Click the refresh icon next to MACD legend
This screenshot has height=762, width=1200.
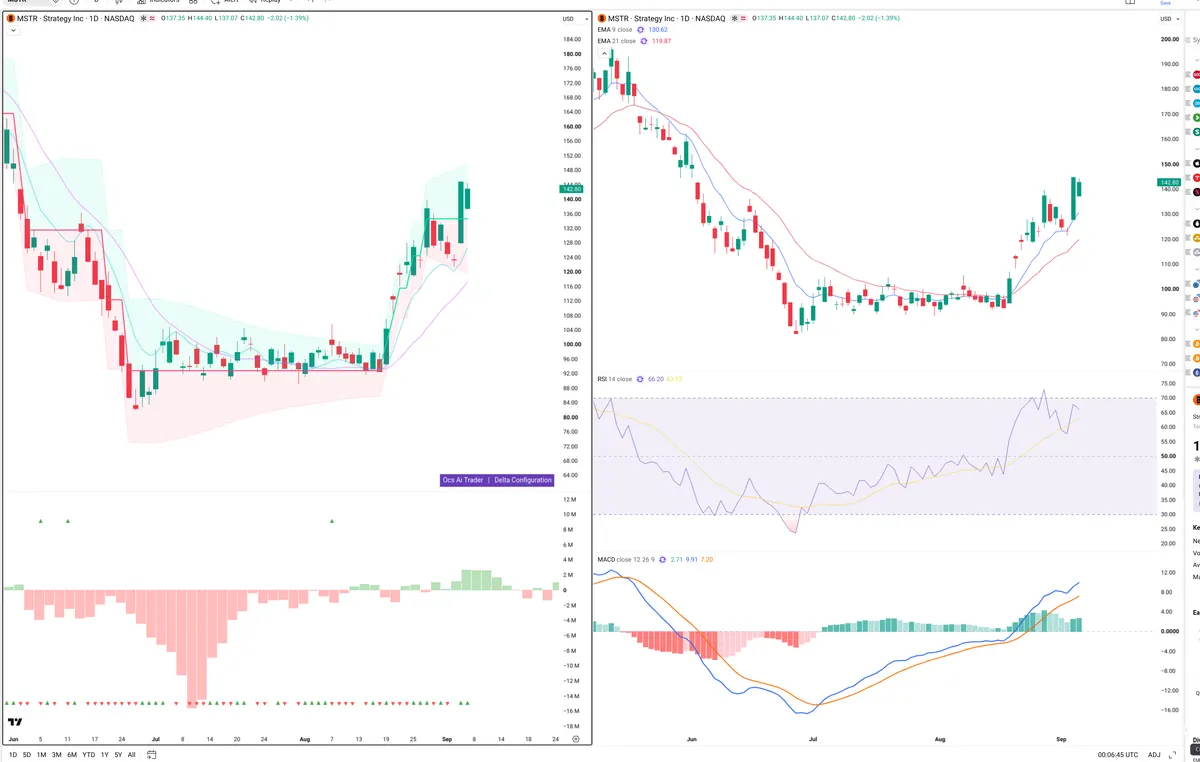coord(665,559)
